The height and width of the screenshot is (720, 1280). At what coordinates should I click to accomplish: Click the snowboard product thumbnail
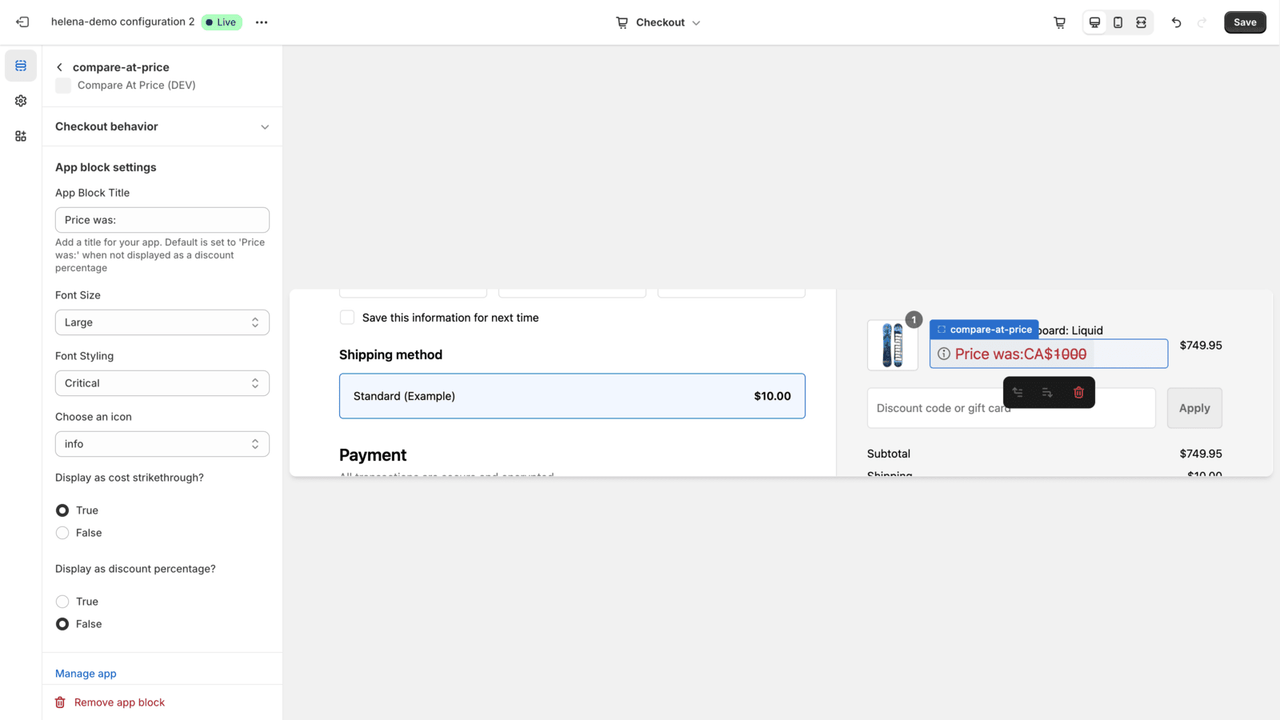(x=892, y=345)
